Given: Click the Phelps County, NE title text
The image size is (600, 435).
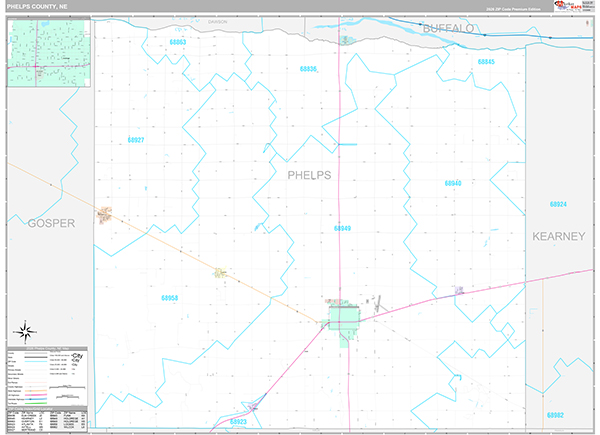Looking at the screenshot, I should [x=40, y=7].
